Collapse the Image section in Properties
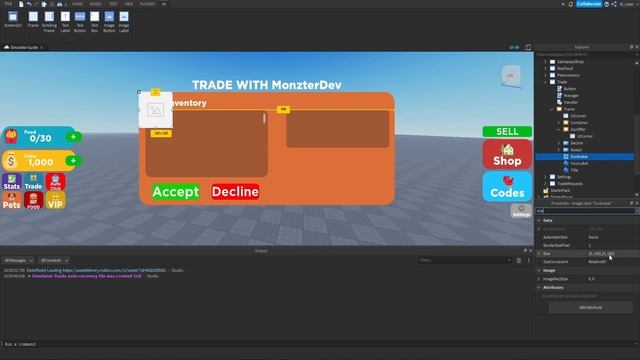 point(539,270)
